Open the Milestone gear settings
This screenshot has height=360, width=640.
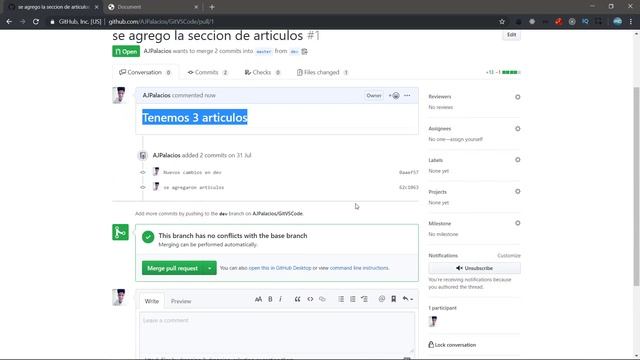pyautogui.click(x=518, y=223)
